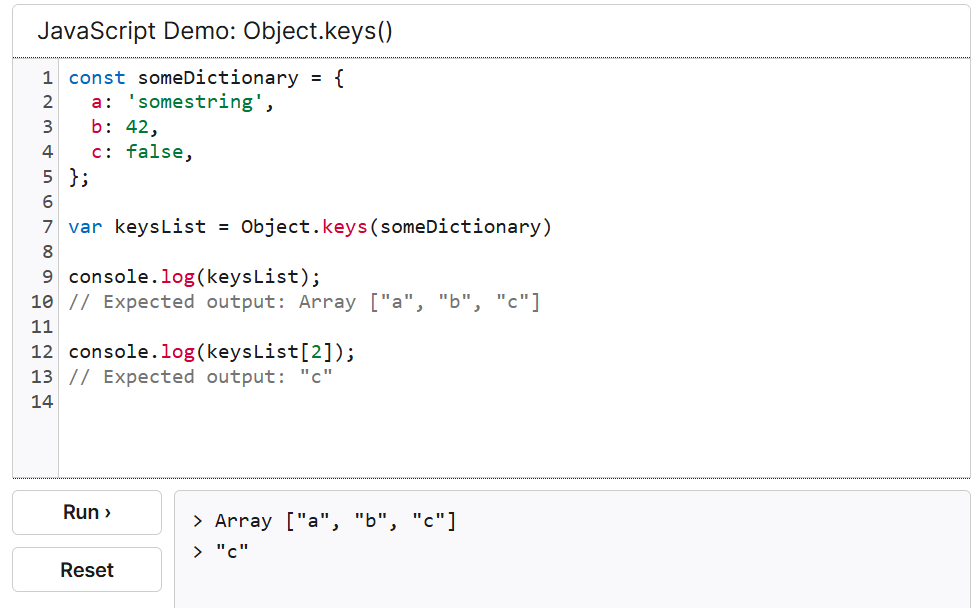Click the Array output line in console

pos(325,521)
